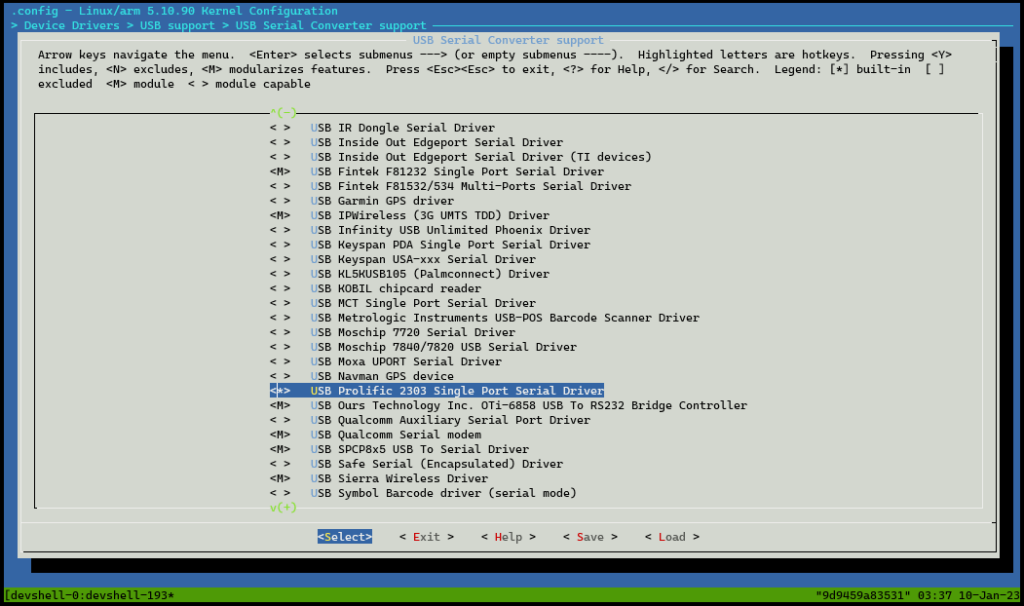Image resolution: width=1024 pixels, height=606 pixels.
Task: Click the scroll-down v(+) indicator
Action: click(283, 507)
